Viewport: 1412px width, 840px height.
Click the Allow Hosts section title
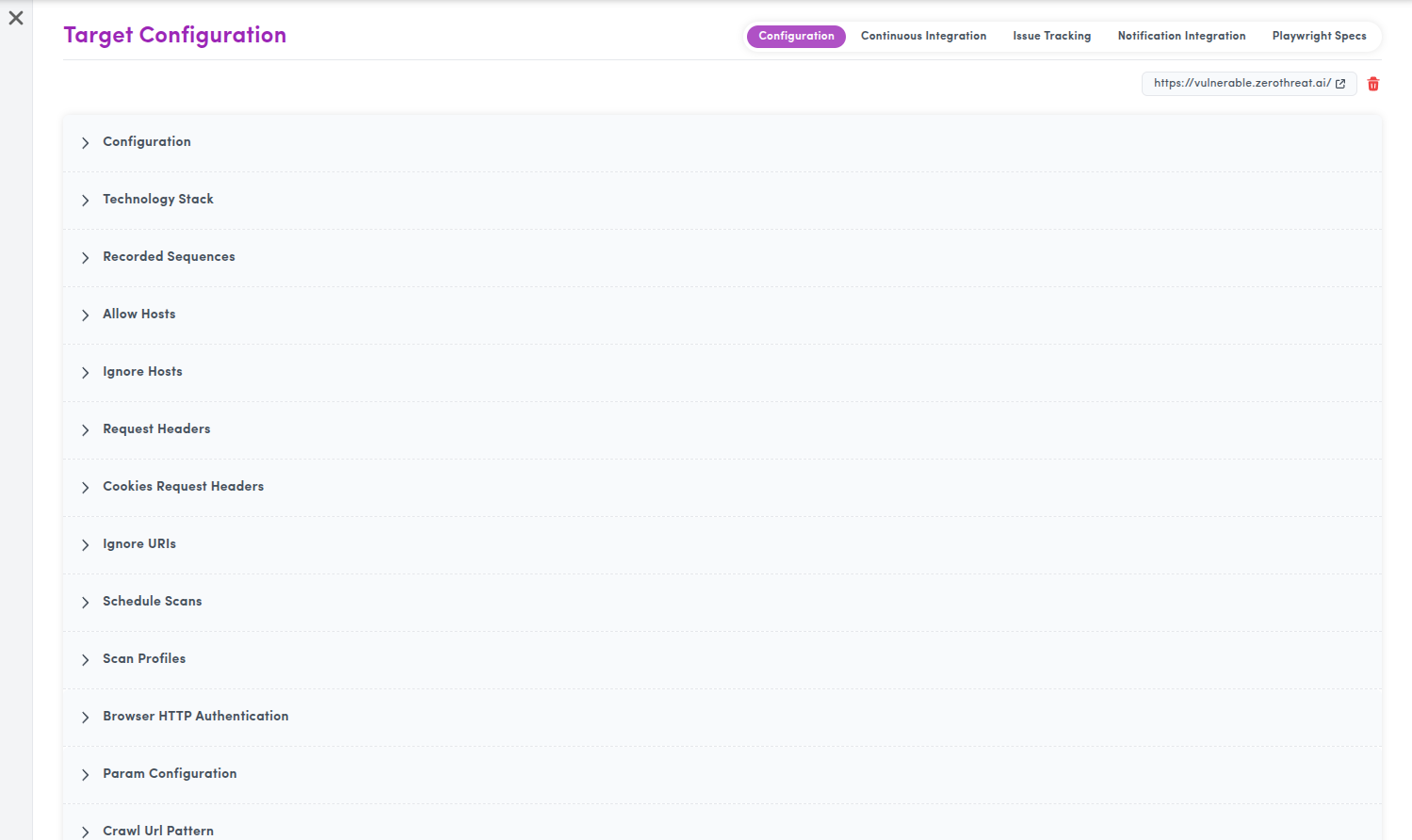click(139, 314)
